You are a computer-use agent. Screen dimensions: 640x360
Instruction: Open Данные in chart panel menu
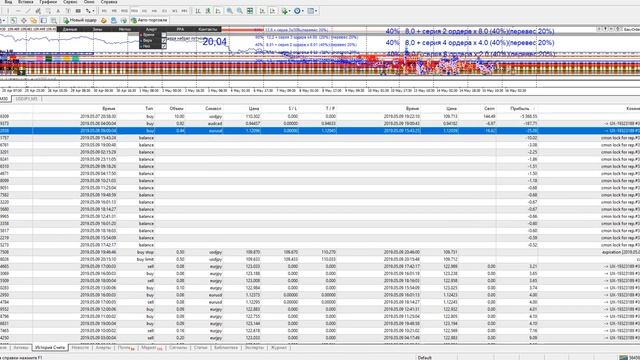(x=70, y=29)
